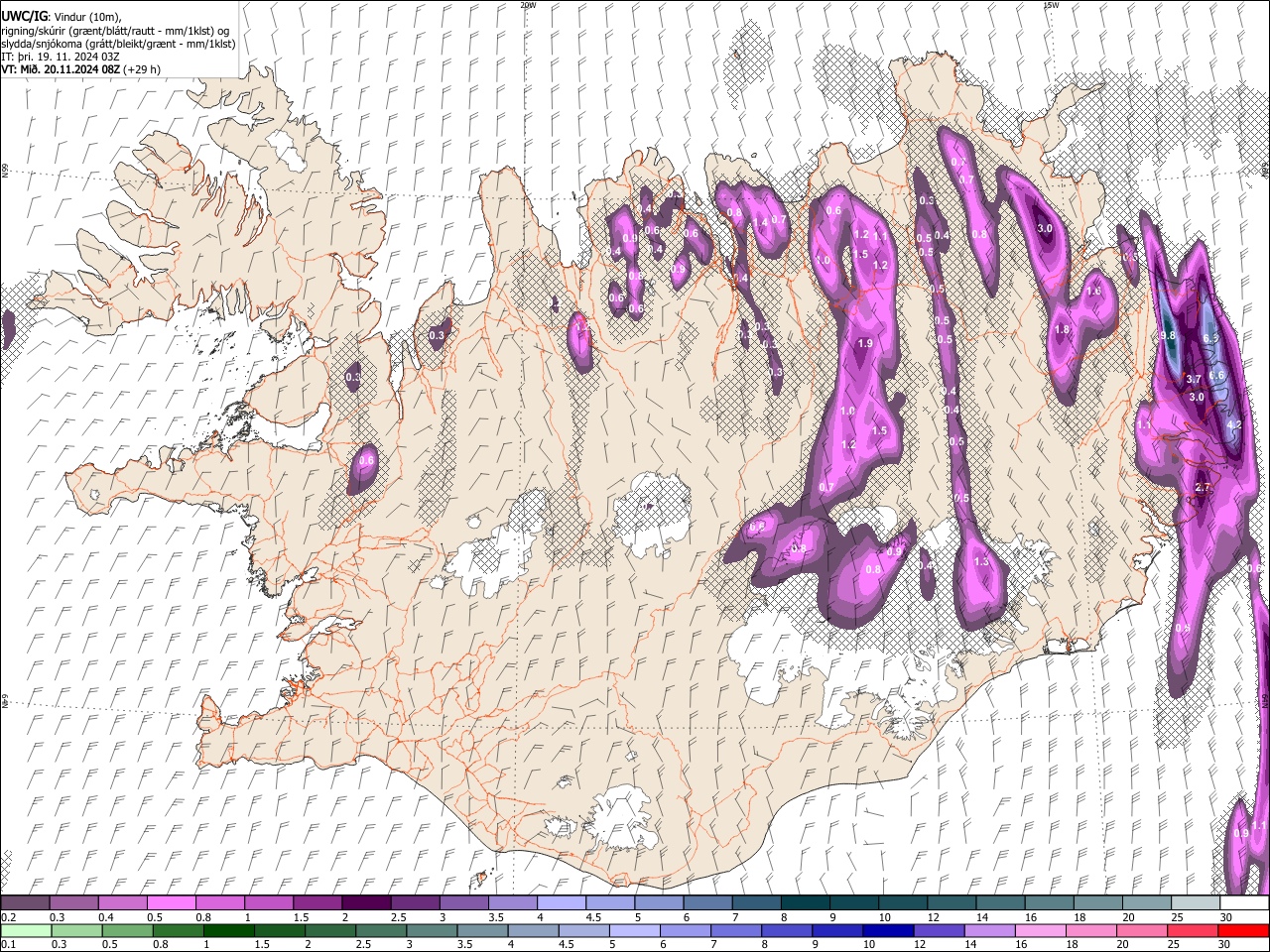
Task: Click the darkest green rain-scale swatch at 1
Action: coord(228,930)
